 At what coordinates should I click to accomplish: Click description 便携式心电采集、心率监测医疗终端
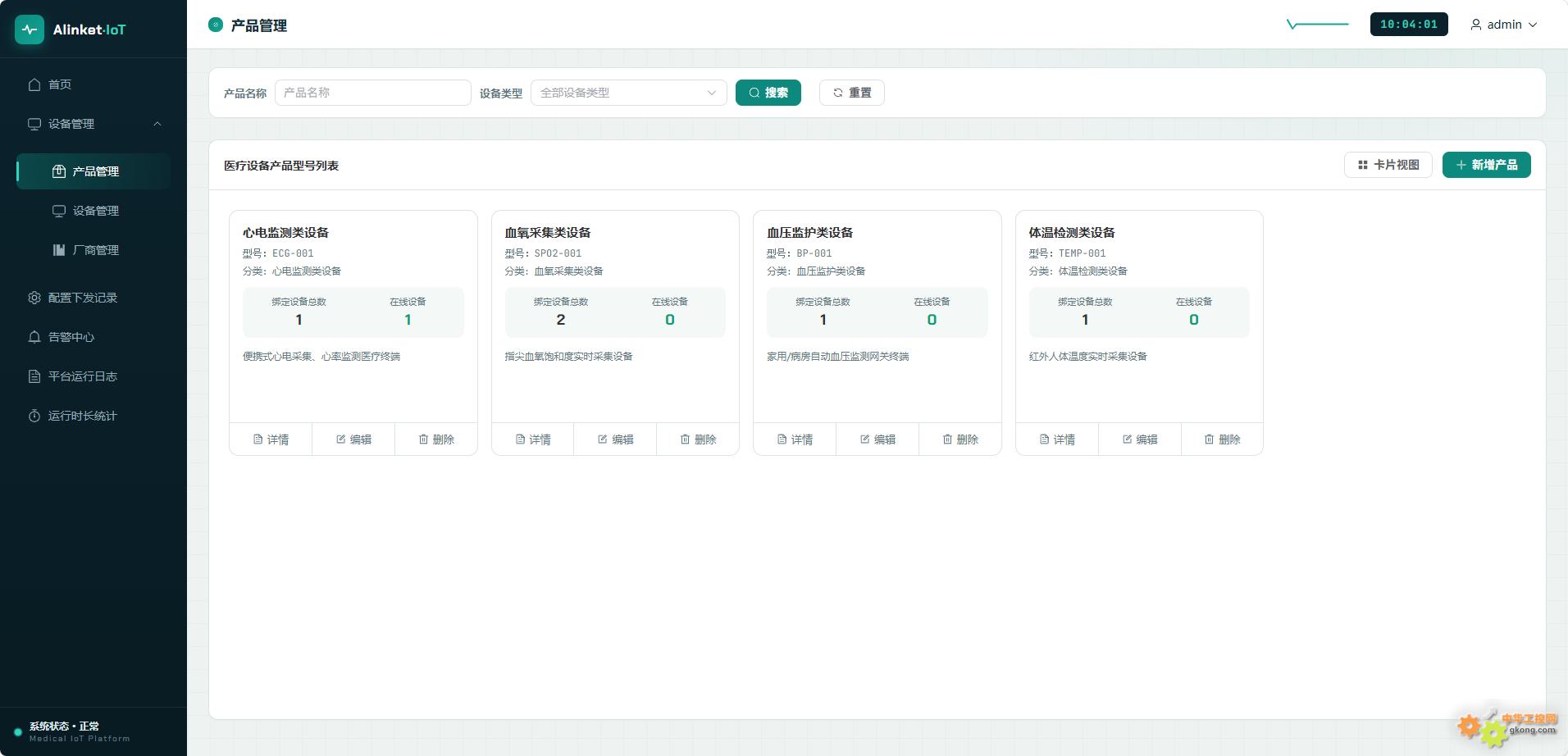[x=321, y=357]
